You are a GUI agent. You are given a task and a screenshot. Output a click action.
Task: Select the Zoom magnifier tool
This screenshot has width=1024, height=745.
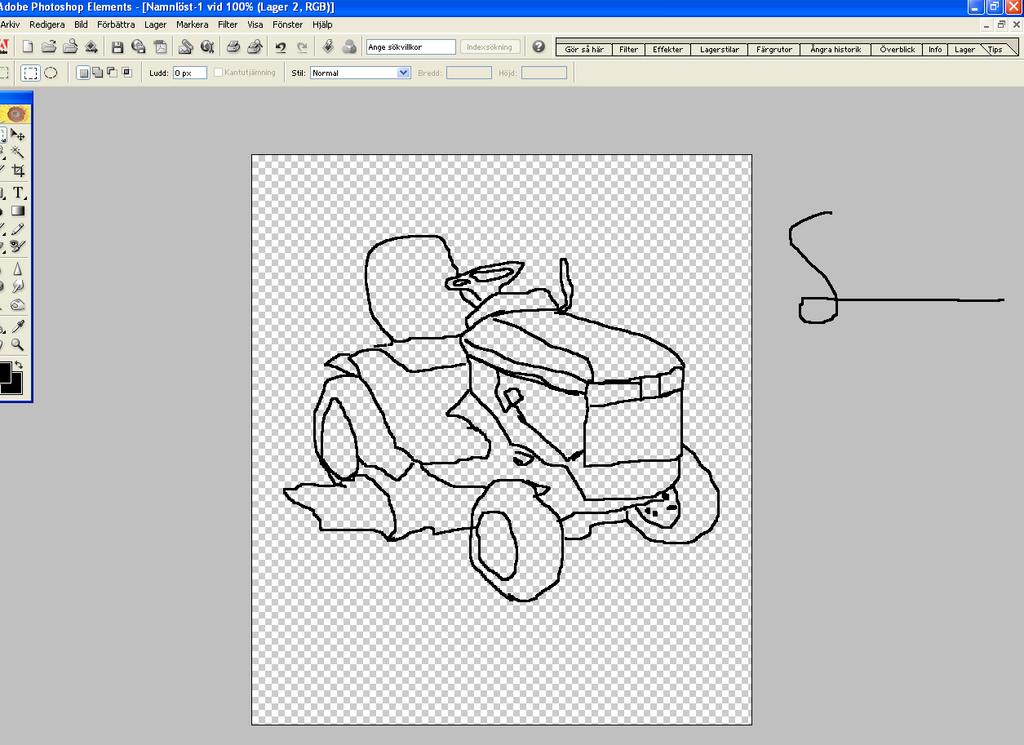(18, 344)
